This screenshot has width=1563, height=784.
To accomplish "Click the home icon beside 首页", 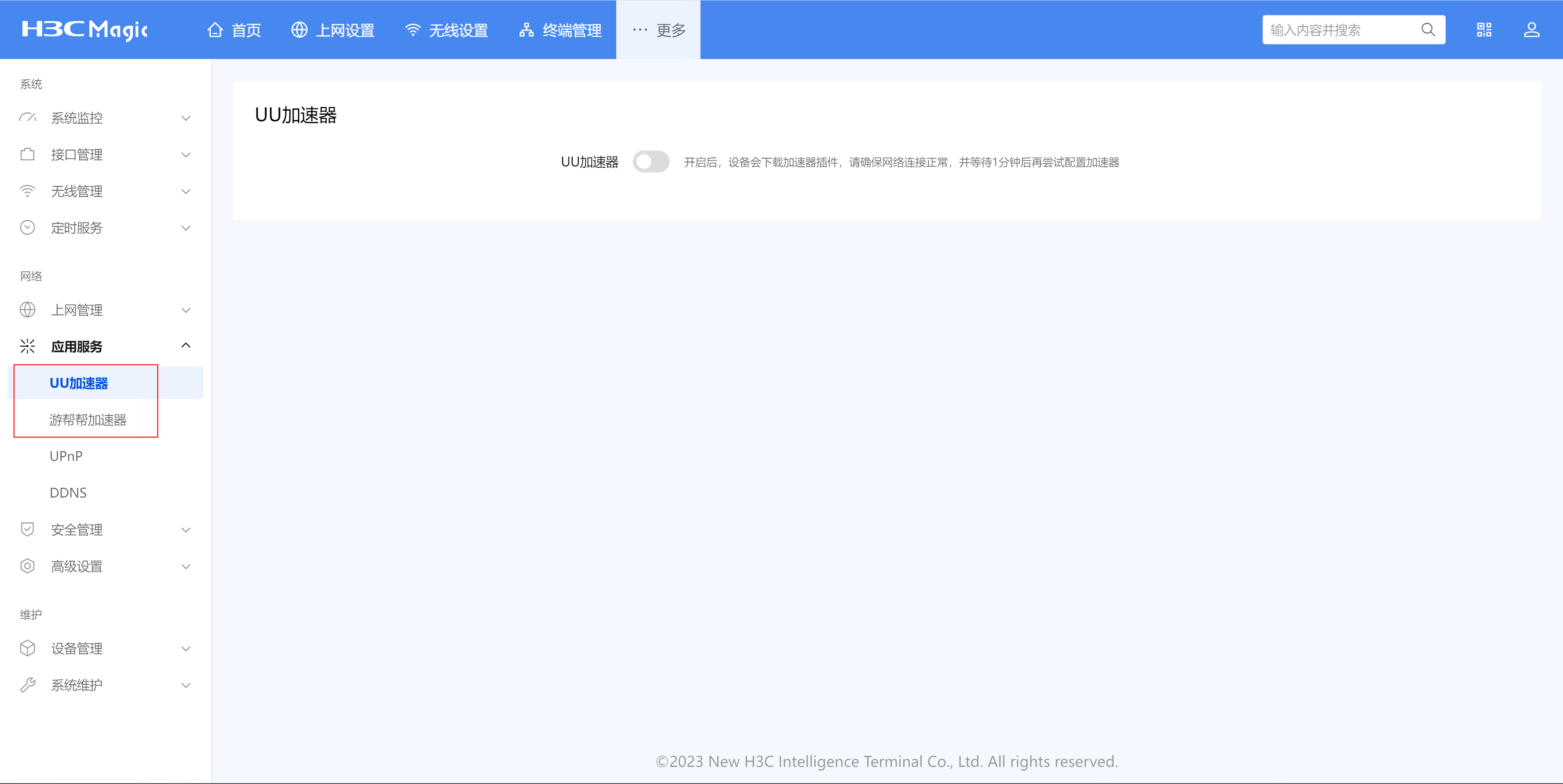I will click(215, 30).
